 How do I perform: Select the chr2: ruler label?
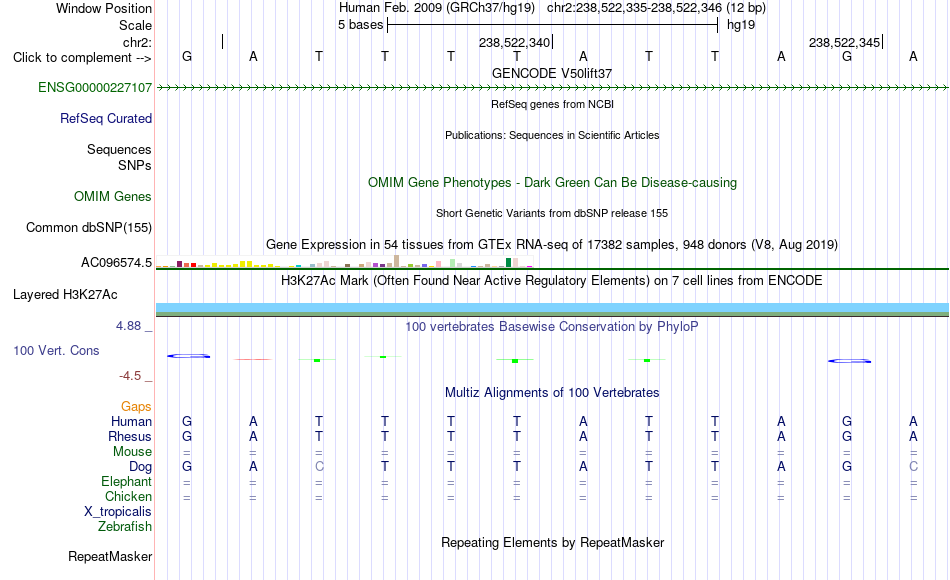point(137,42)
